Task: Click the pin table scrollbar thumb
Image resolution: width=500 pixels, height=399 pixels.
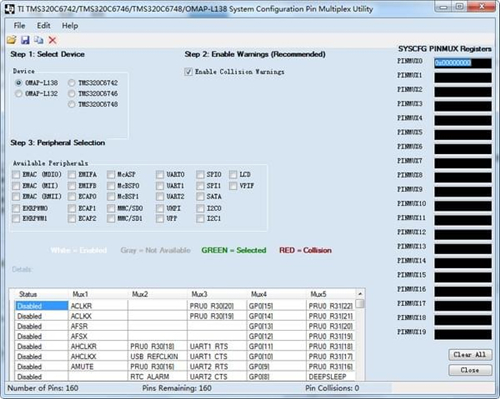Action: [360, 304]
